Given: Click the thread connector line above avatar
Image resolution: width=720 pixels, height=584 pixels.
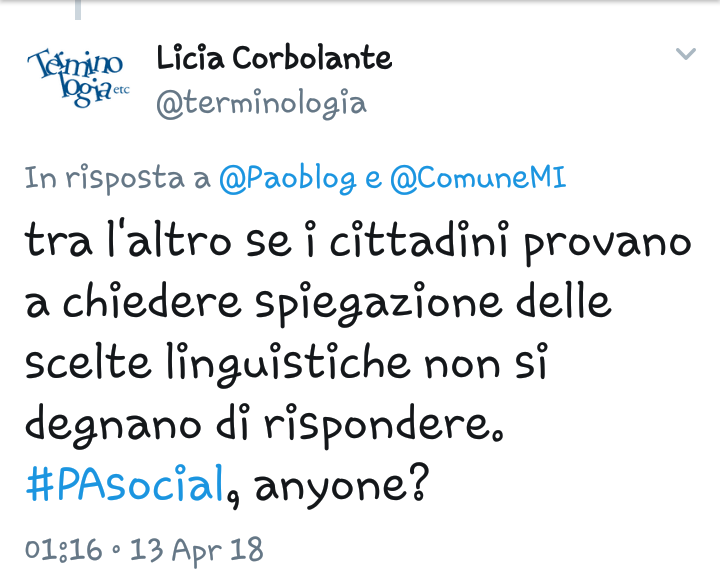Looking at the screenshot, I should point(78,10).
